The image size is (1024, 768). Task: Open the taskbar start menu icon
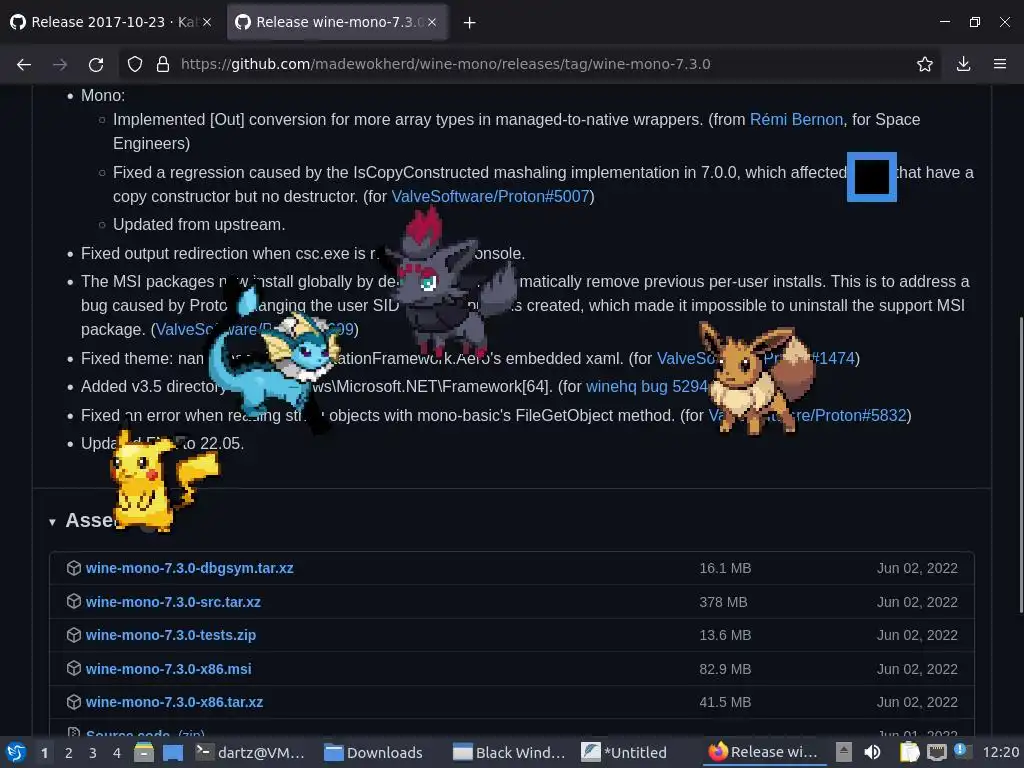(16, 752)
